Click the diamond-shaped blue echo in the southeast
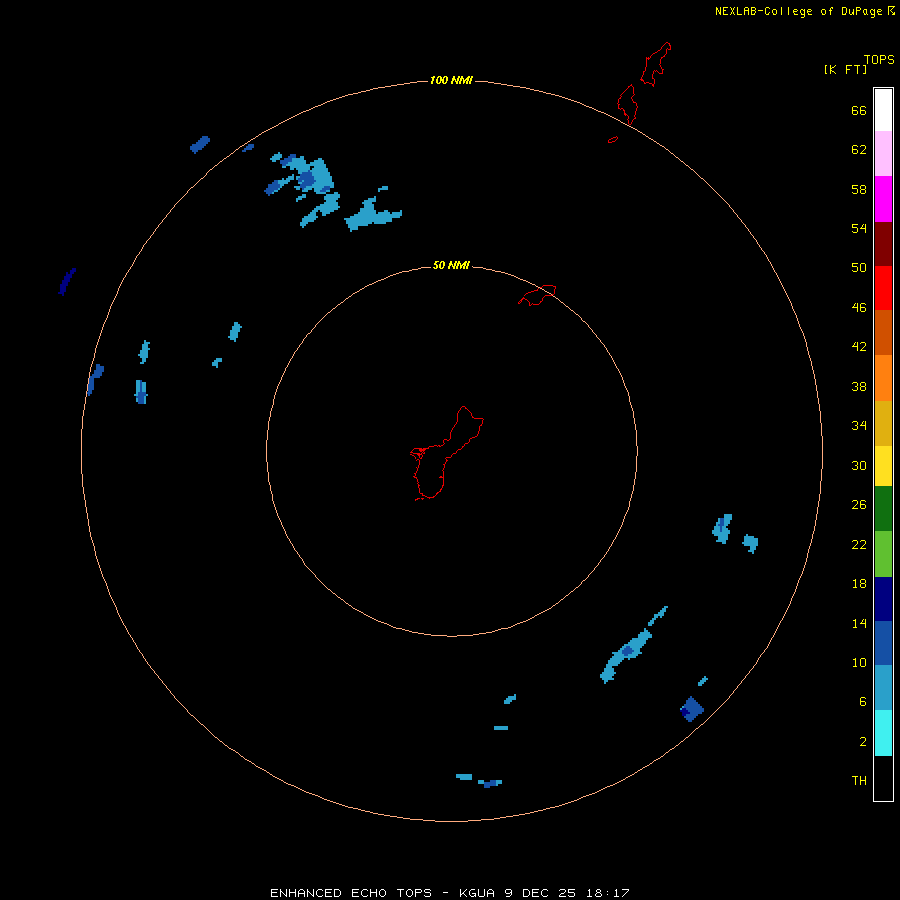900x900 pixels. point(692,709)
